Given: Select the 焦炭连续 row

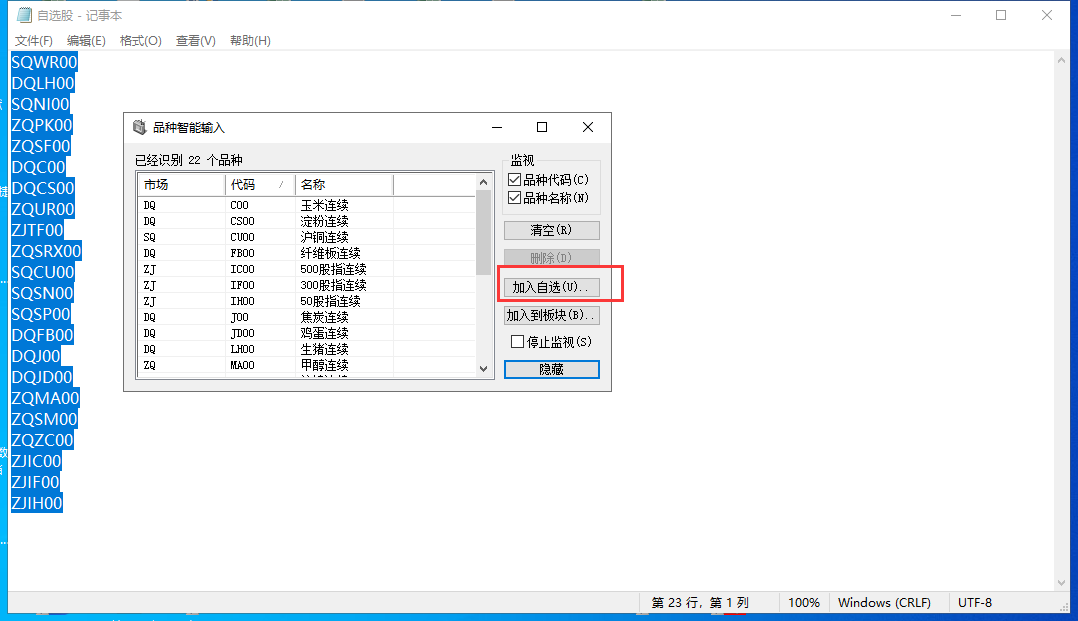Looking at the screenshot, I should [307, 317].
